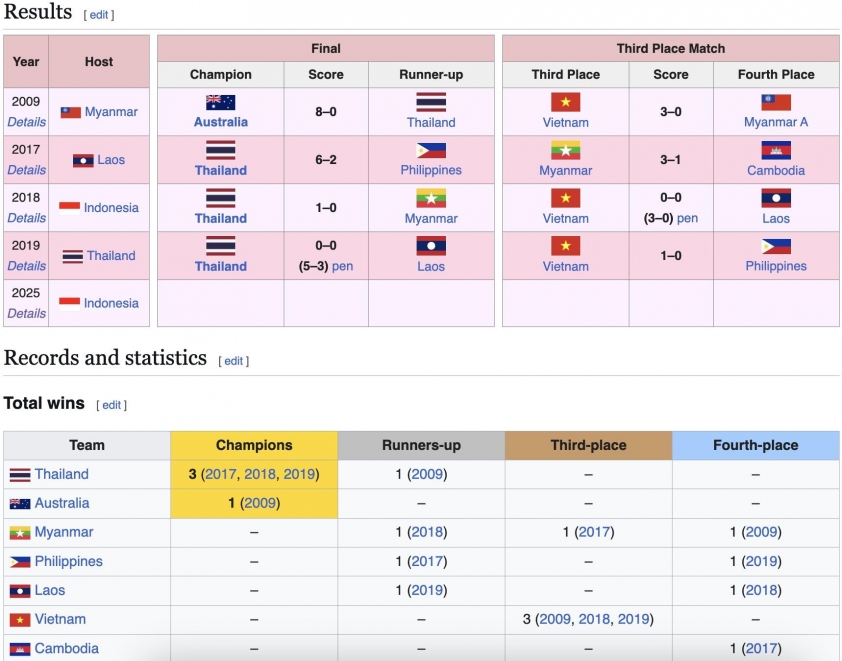
Task: Open Details link for the 2017 tournament
Action: pos(26,170)
